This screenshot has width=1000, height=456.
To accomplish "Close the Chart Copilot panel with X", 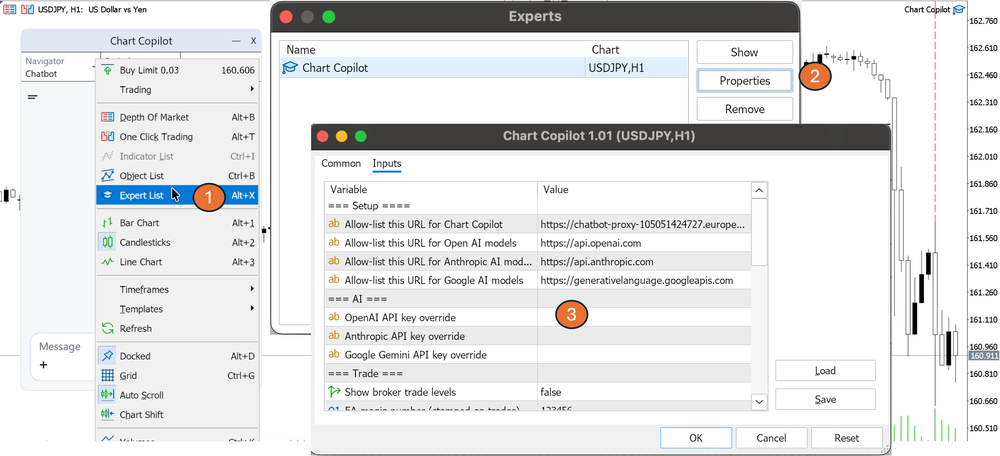I will [253, 41].
